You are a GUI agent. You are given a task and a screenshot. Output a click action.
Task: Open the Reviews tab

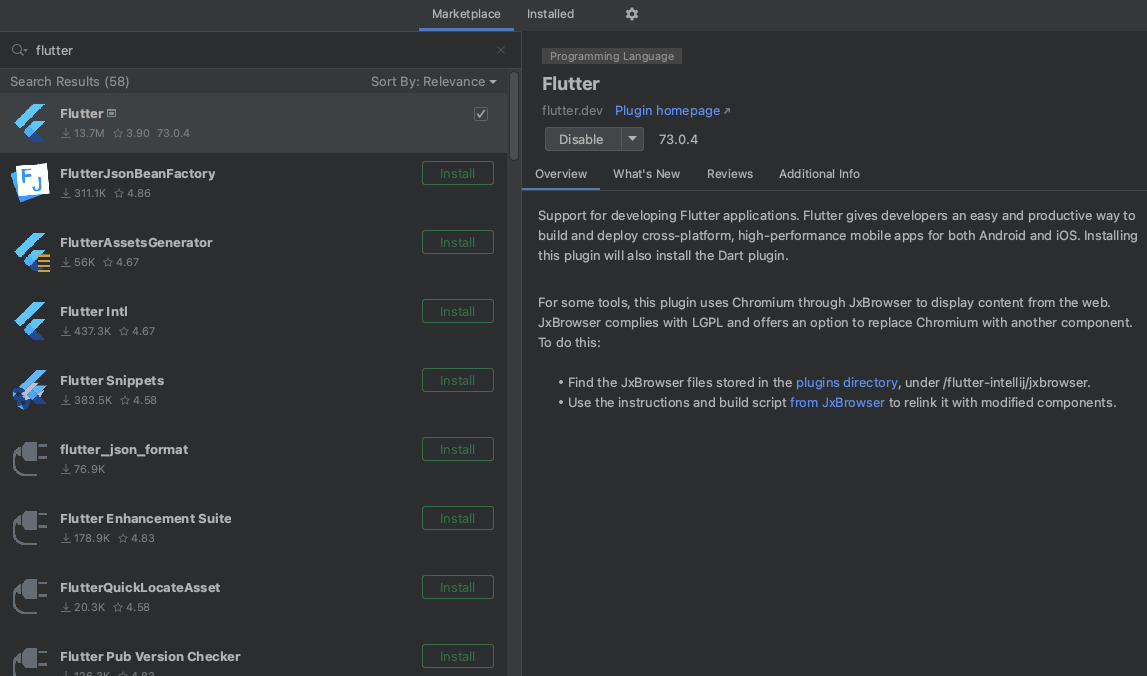(729, 174)
